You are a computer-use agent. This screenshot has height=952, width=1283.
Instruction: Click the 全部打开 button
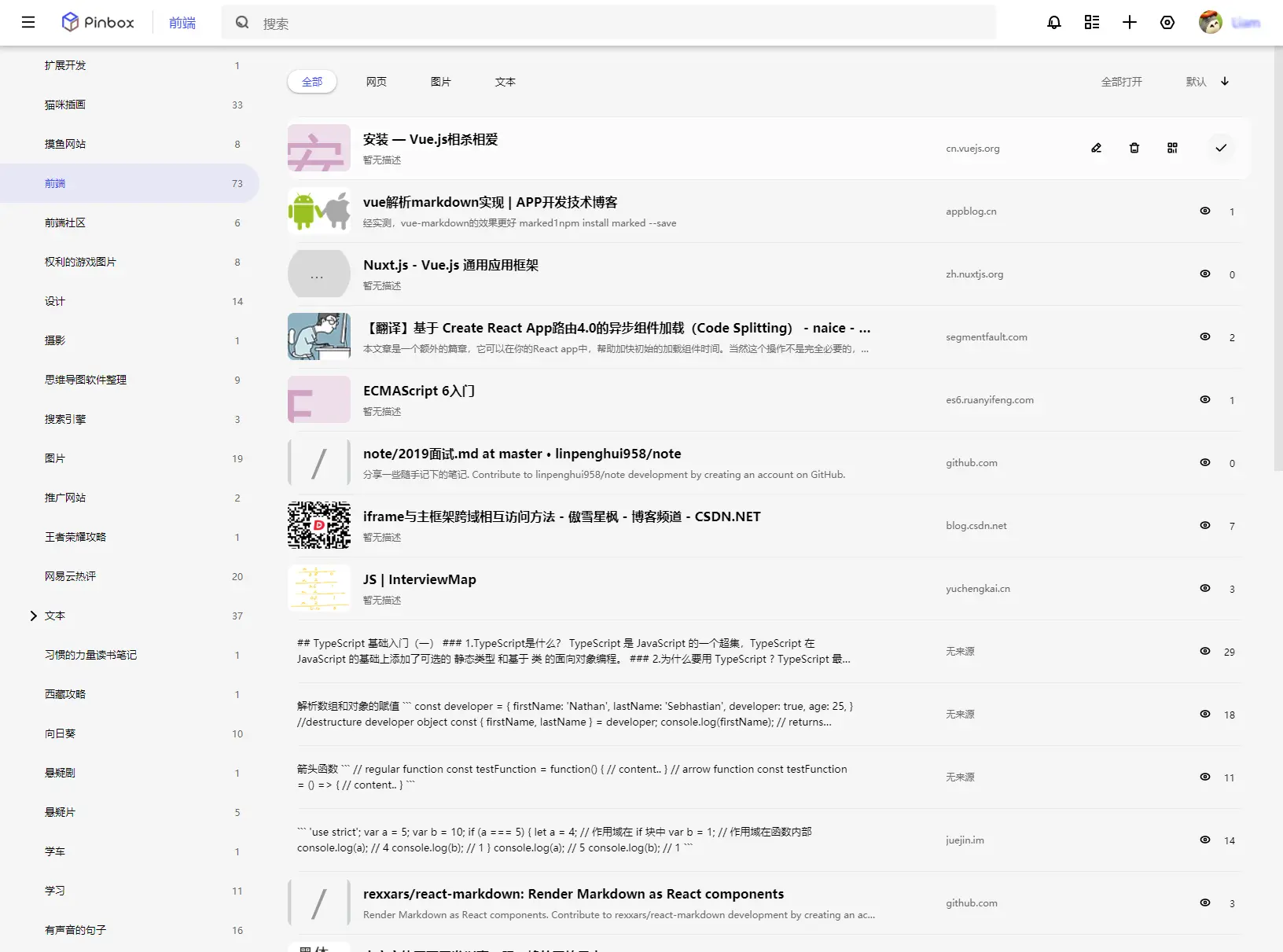[x=1122, y=82]
